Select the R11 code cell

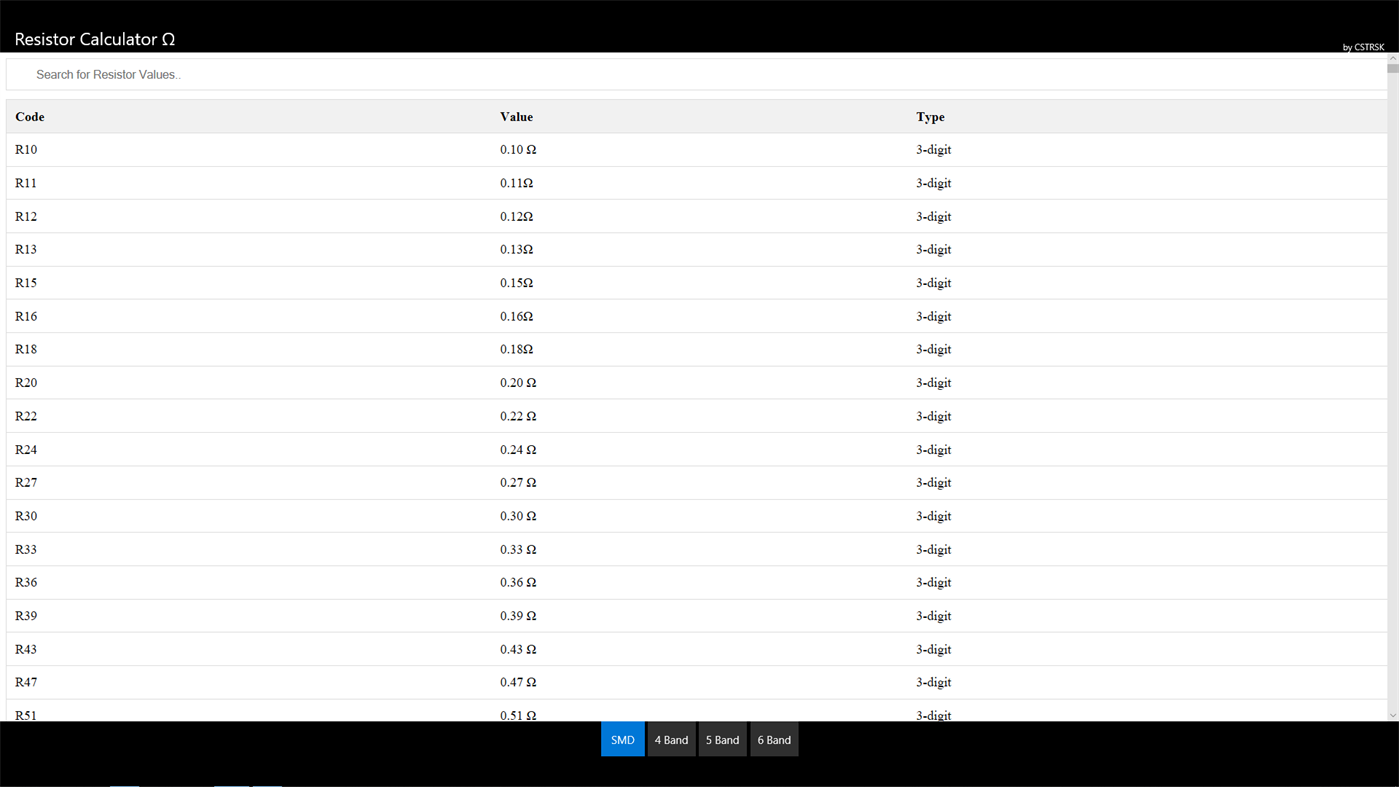(26, 183)
